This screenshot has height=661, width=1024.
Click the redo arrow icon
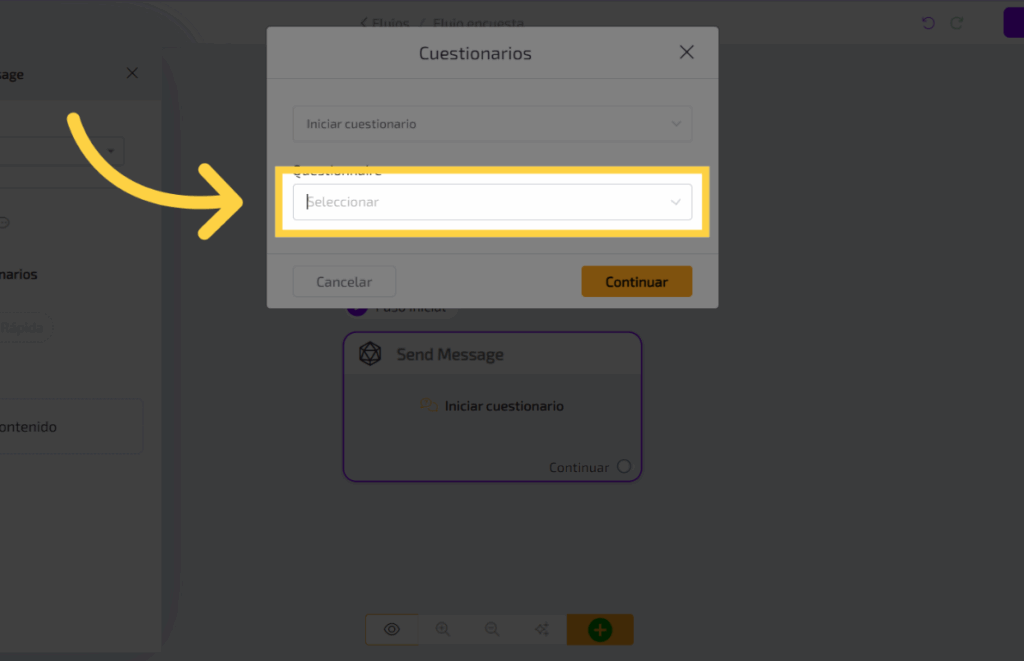click(x=957, y=23)
